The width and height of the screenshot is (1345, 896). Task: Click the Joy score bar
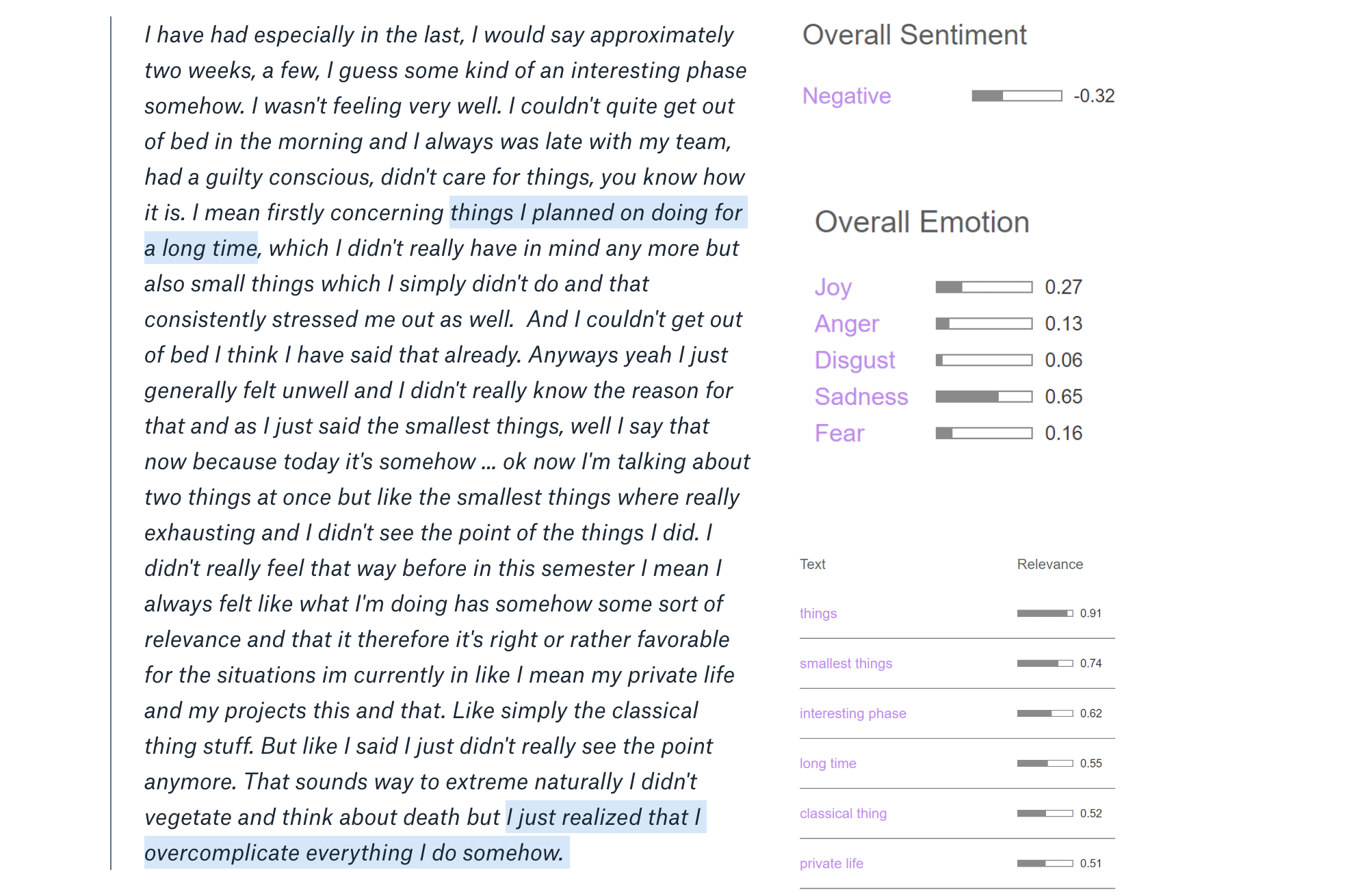click(984, 287)
